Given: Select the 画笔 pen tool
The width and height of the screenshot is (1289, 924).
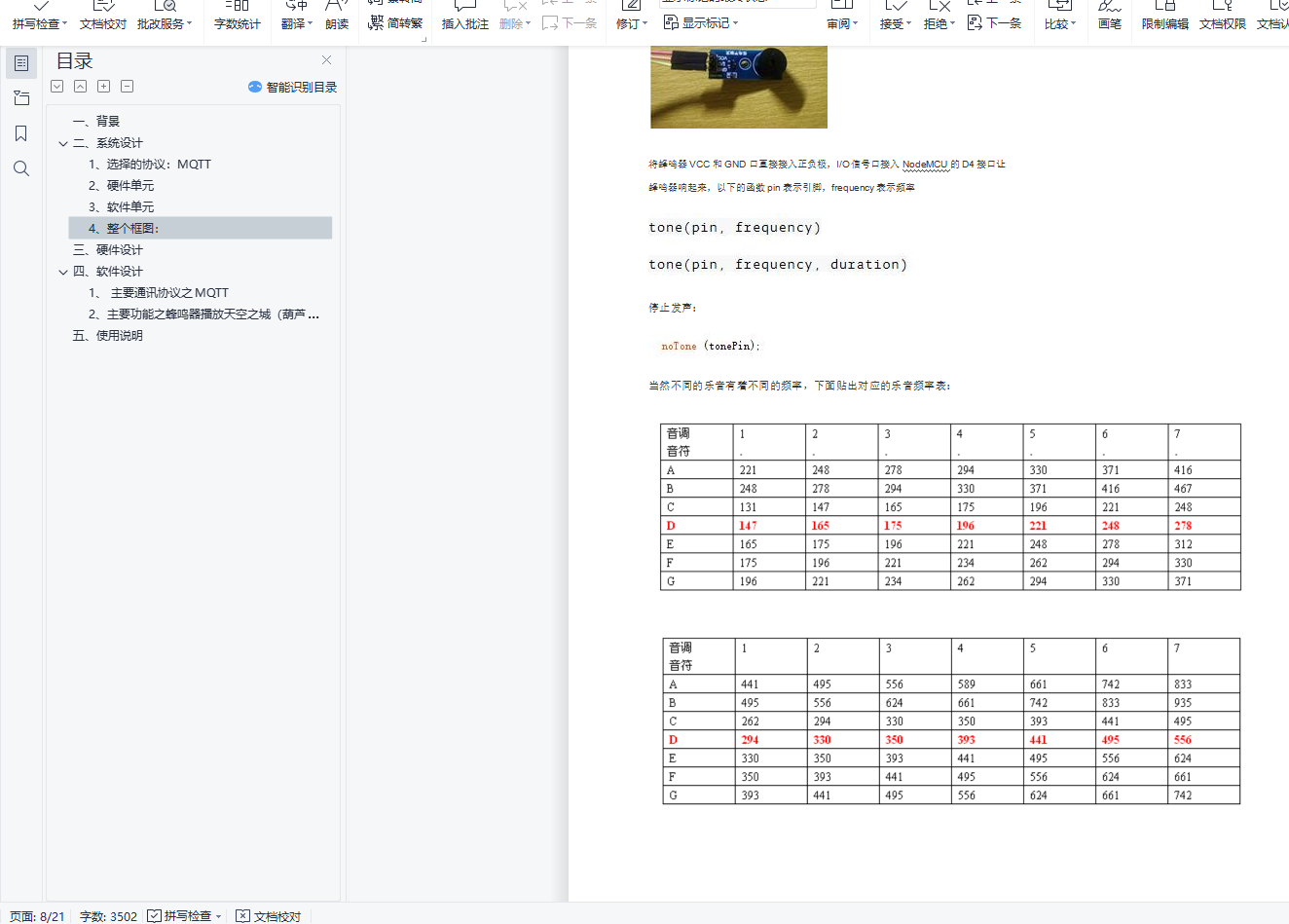Looking at the screenshot, I should [1110, 16].
